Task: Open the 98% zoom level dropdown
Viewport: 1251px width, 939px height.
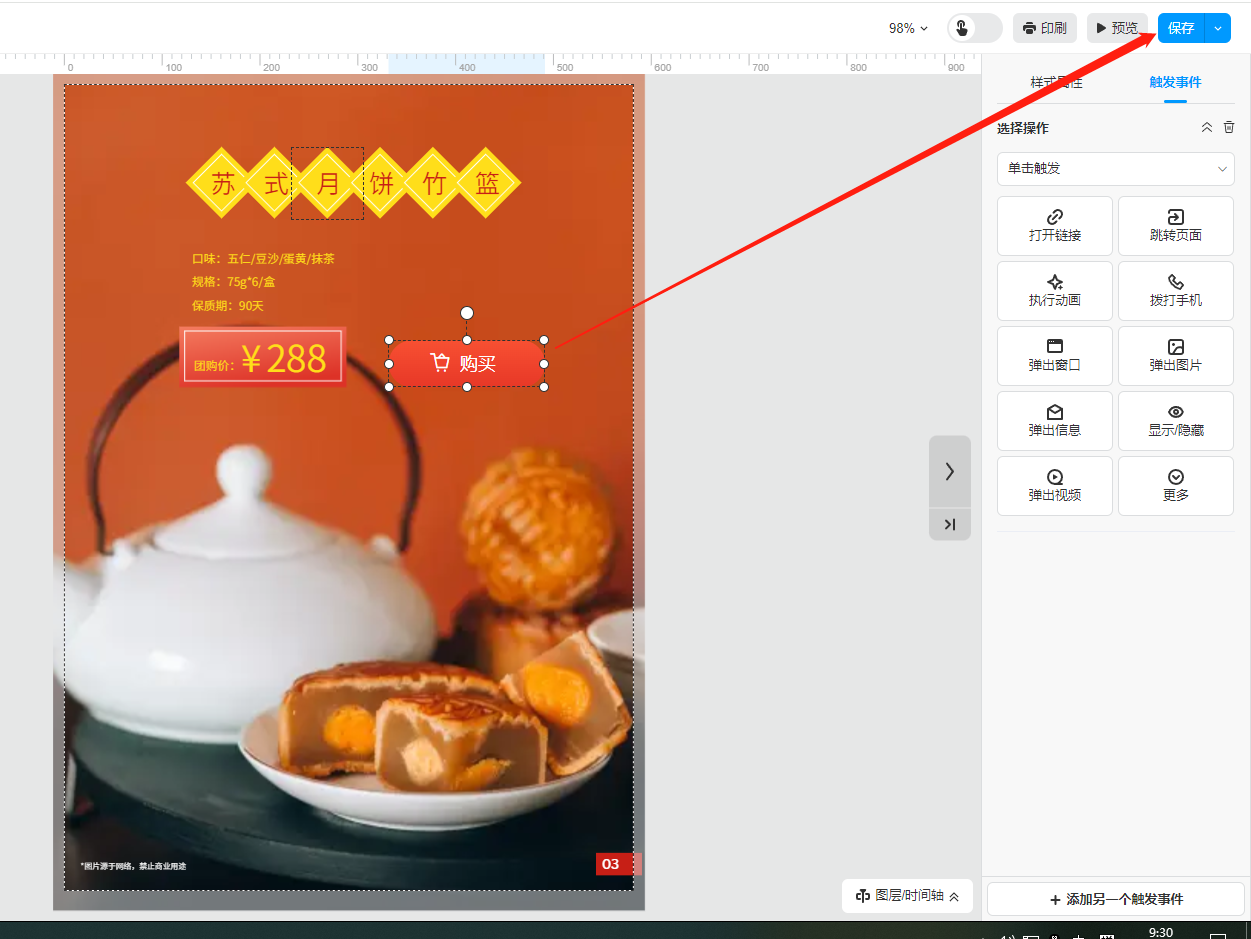Action: tap(908, 28)
